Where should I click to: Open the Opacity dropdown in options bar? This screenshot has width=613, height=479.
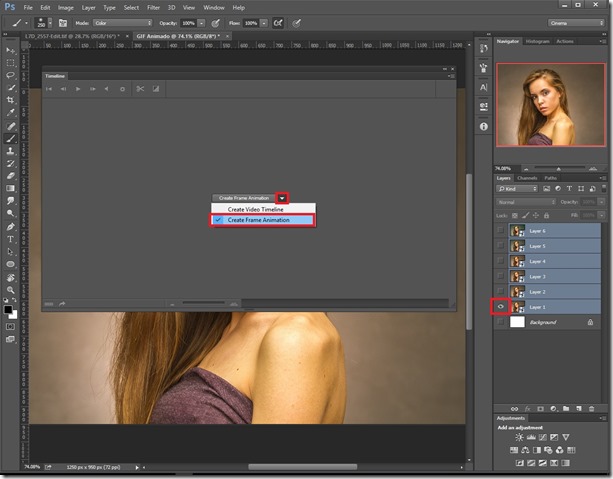[x=201, y=23]
